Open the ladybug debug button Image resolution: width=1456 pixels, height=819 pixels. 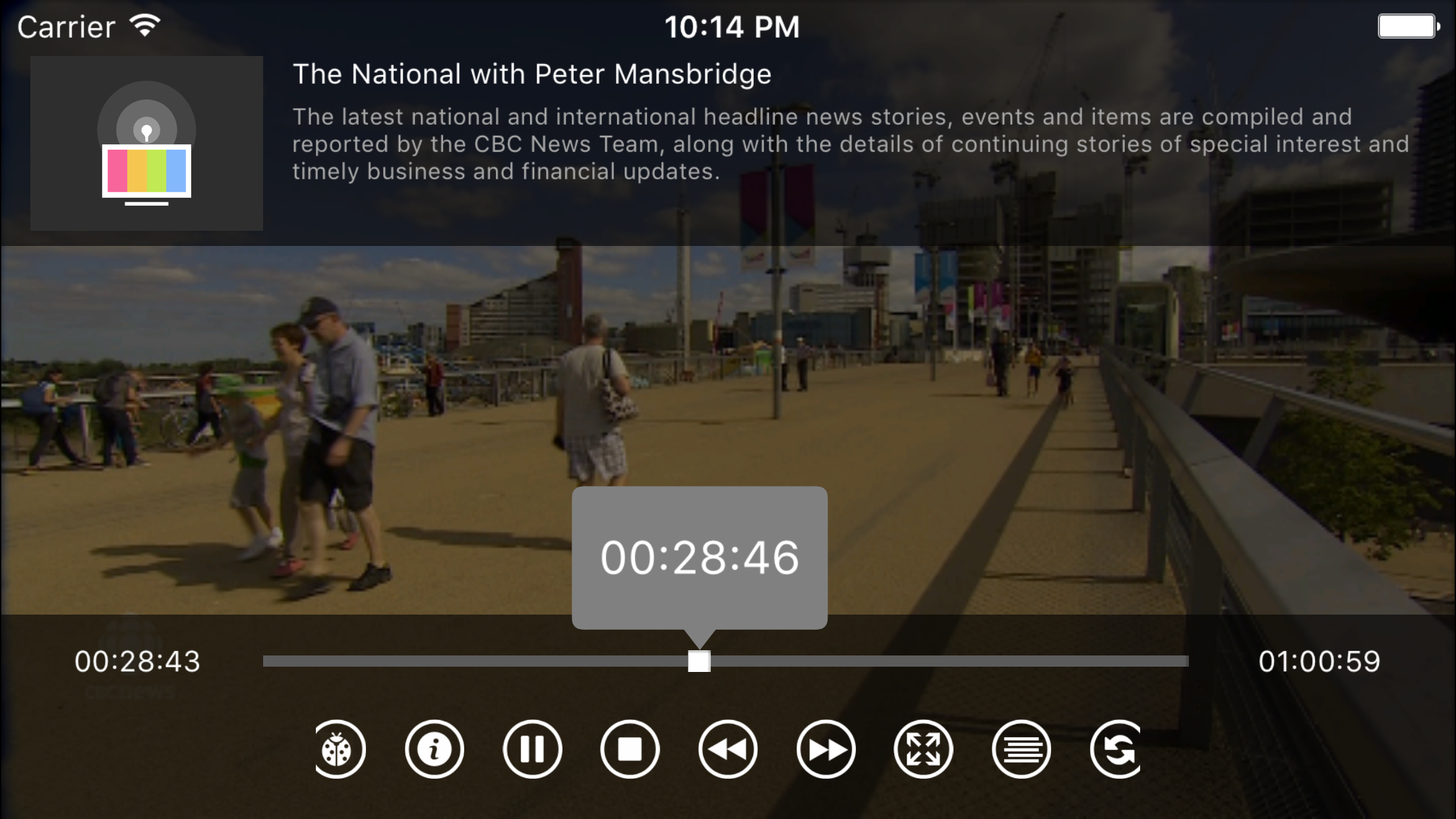tap(339, 749)
